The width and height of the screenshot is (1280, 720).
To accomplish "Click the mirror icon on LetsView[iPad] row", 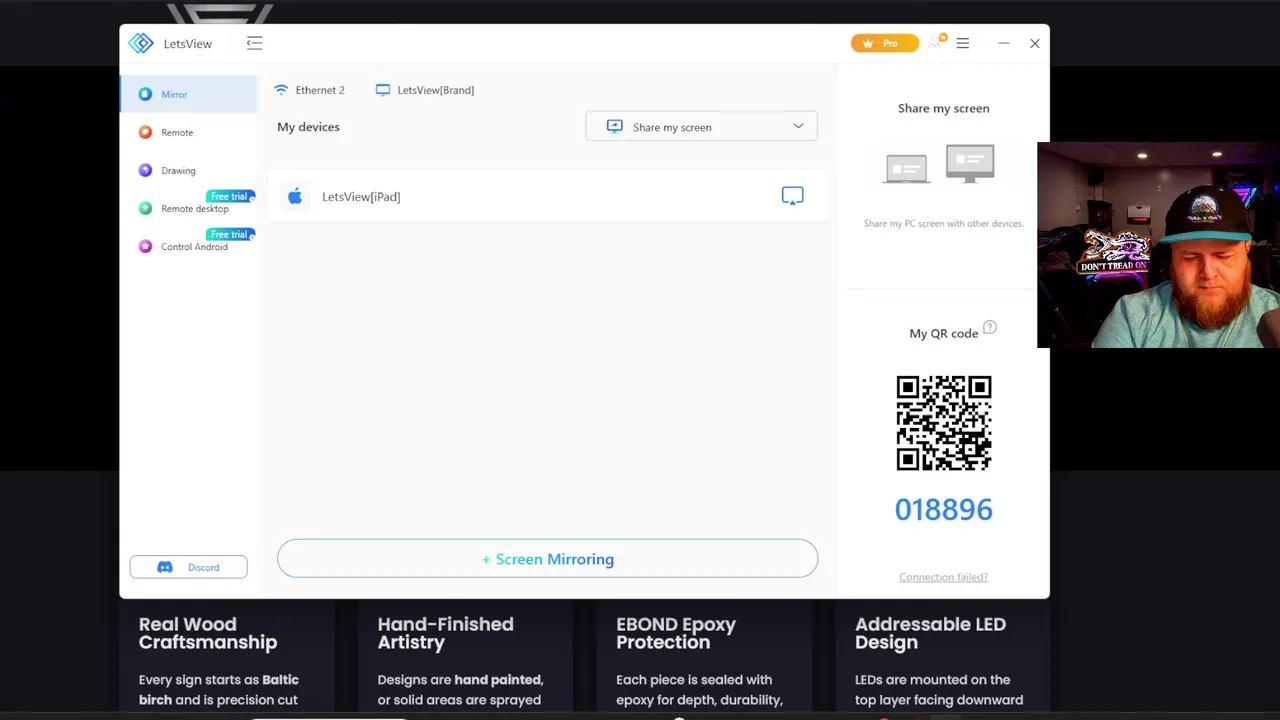I will coord(792,196).
